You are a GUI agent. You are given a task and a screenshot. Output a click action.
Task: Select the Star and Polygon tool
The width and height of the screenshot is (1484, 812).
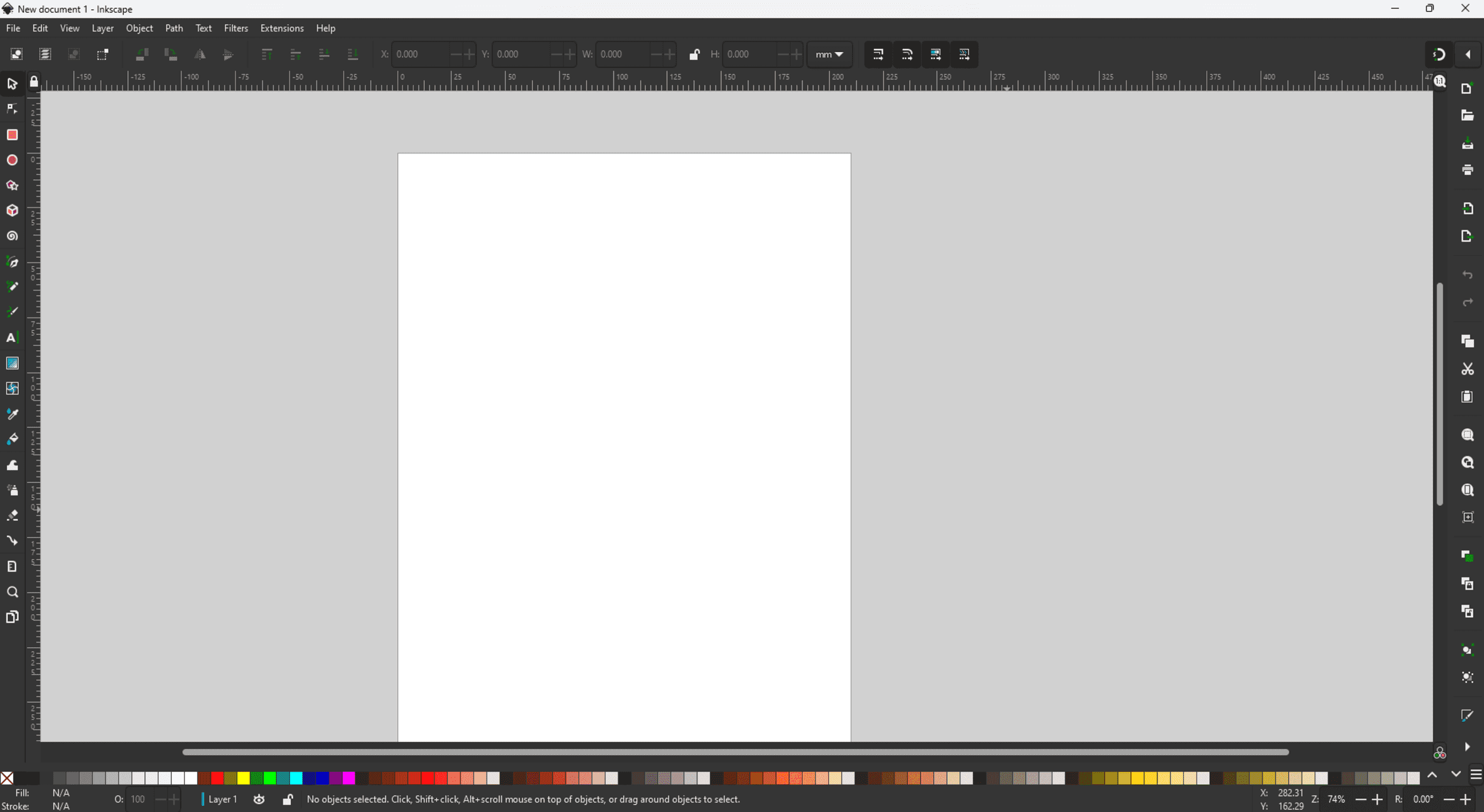click(12, 185)
